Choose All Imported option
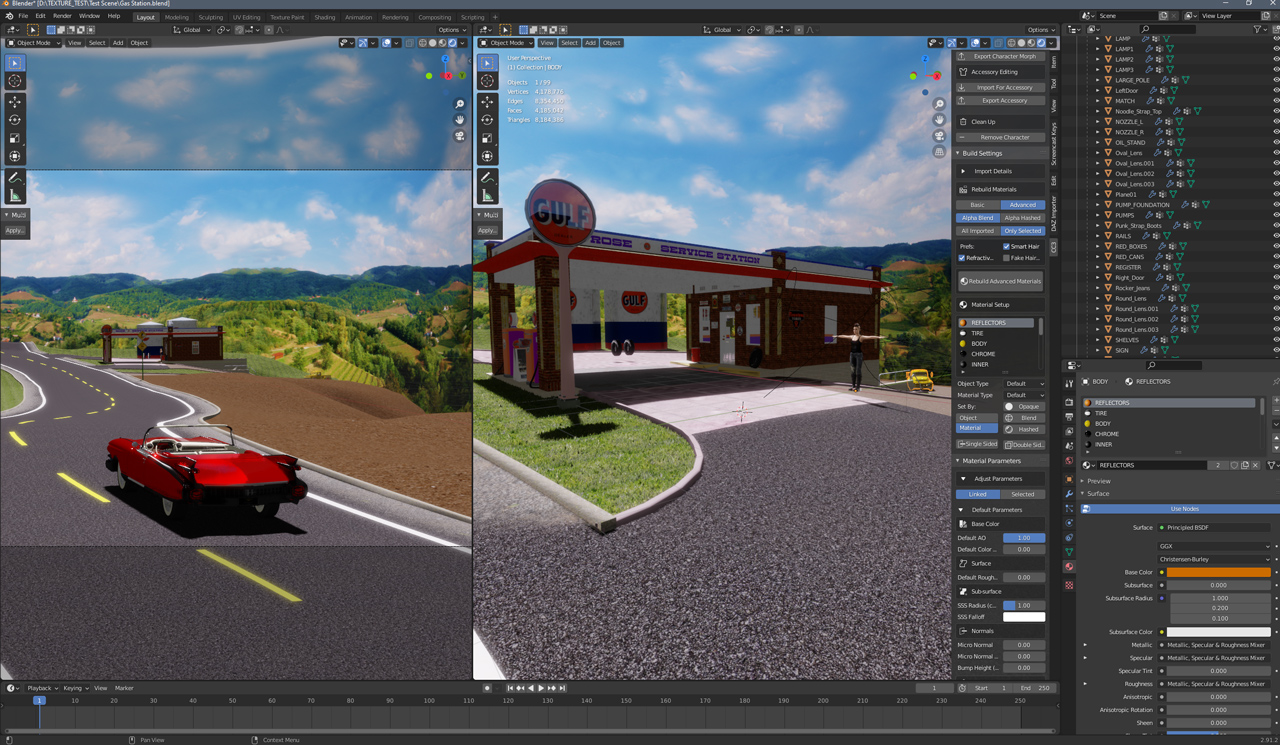The width and height of the screenshot is (1280, 745). click(x=977, y=231)
